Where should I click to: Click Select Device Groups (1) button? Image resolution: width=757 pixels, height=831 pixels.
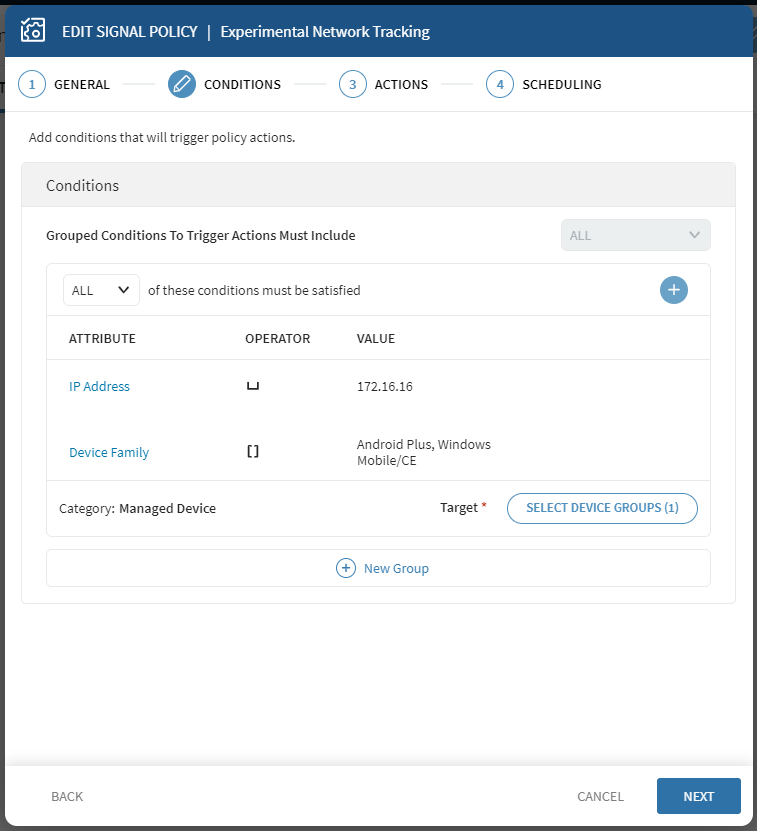coord(602,508)
